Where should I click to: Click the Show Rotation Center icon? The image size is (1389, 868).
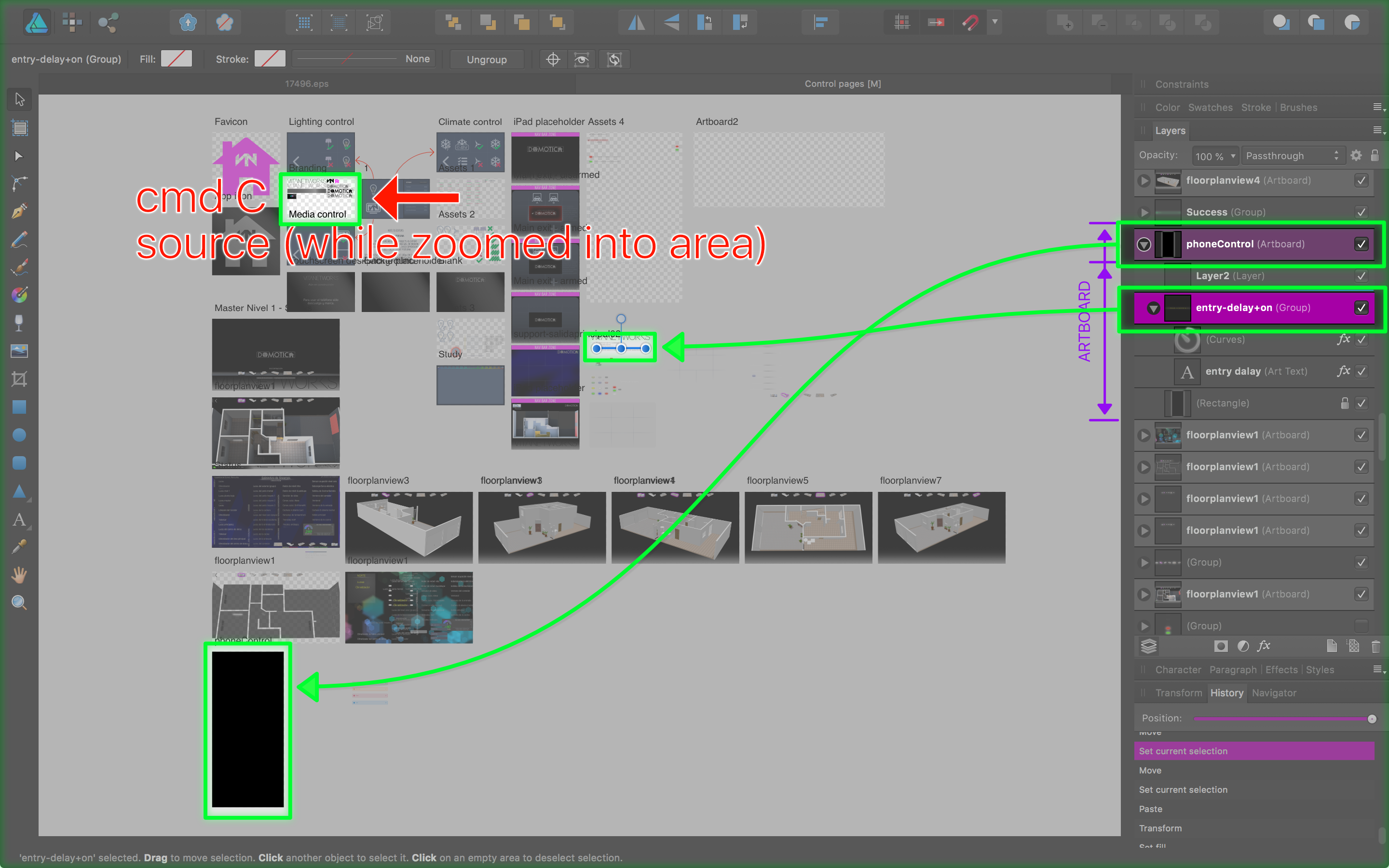point(553,59)
